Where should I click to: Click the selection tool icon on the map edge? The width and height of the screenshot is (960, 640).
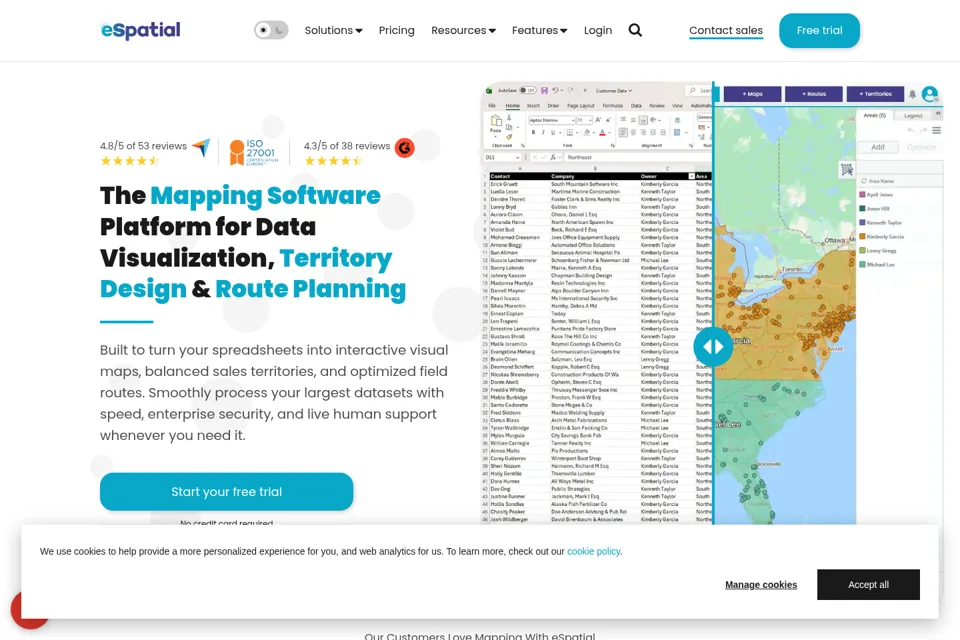847,170
